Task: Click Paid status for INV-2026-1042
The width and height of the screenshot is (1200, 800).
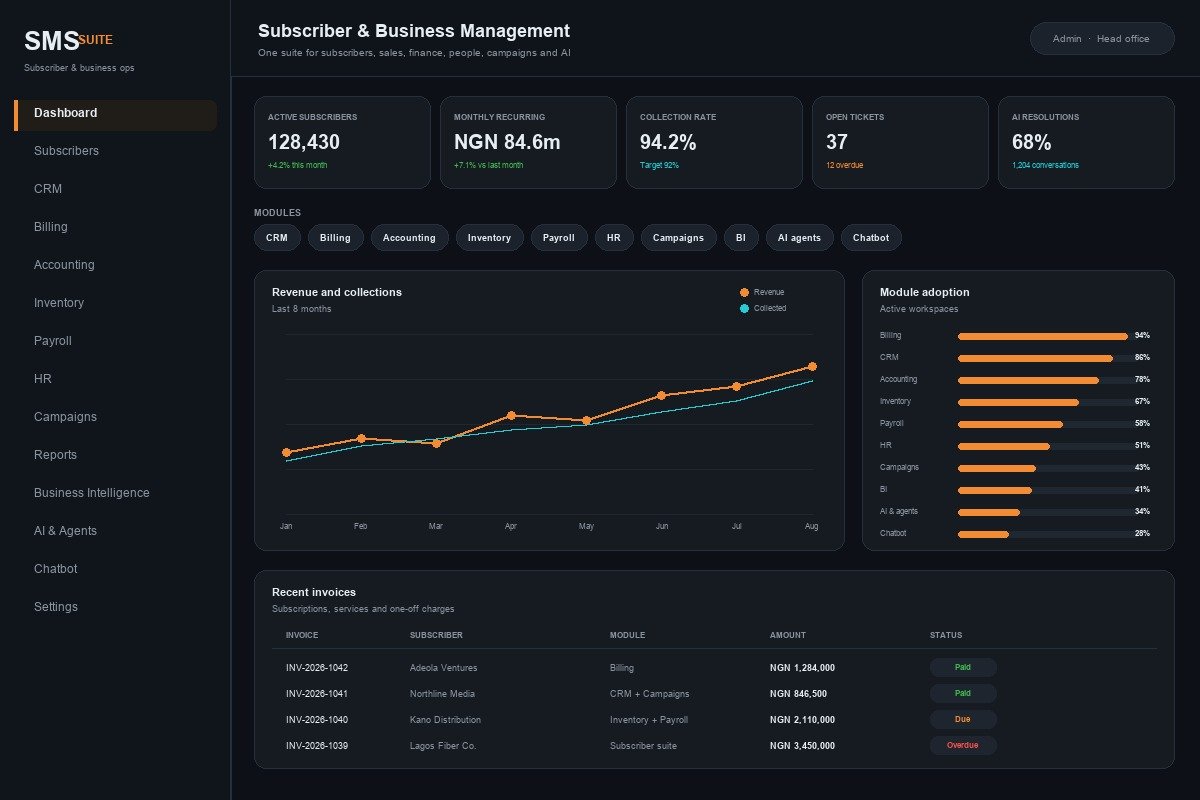Action: (x=963, y=667)
